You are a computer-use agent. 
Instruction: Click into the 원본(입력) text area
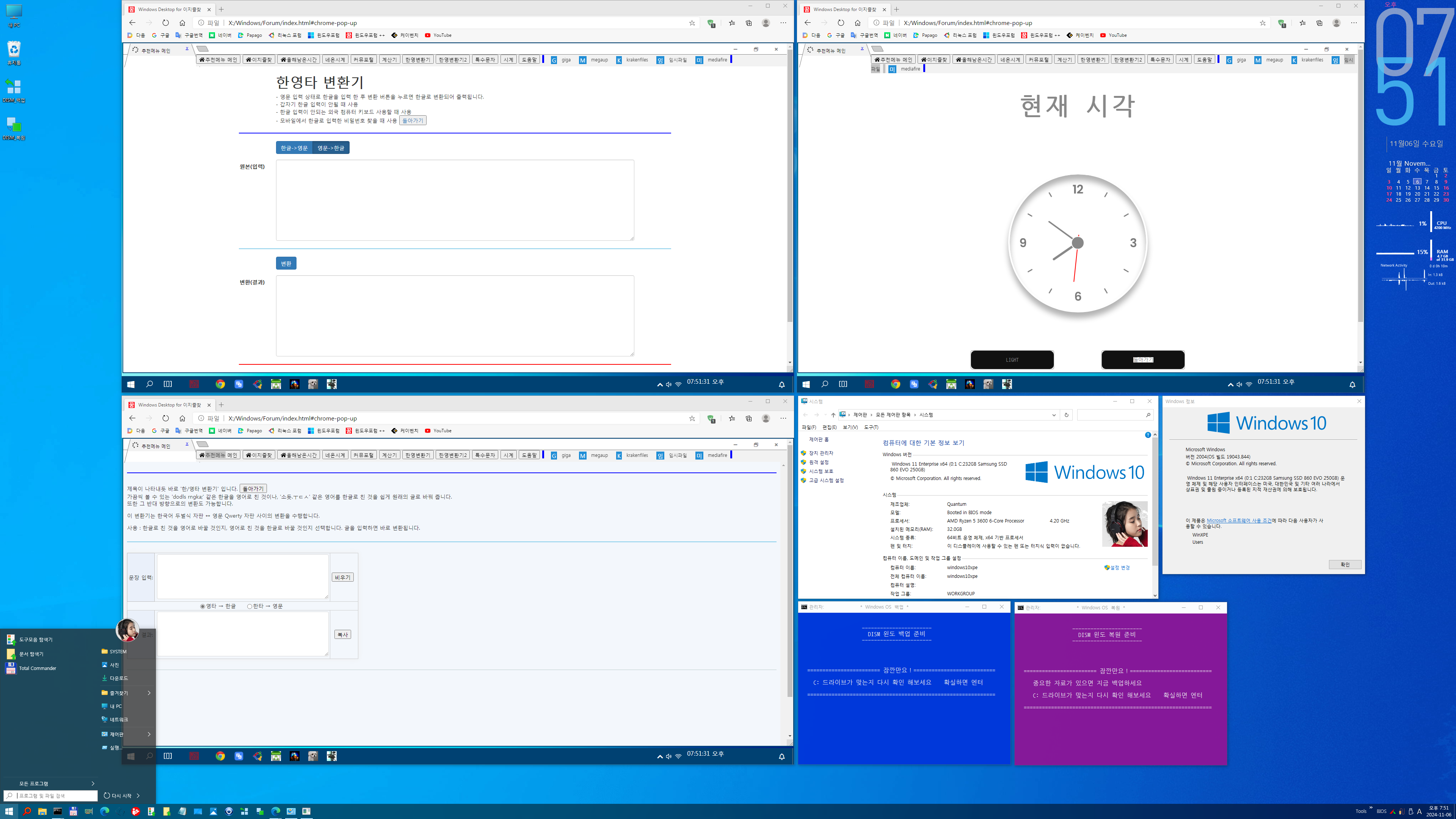(x=455, y=200)
